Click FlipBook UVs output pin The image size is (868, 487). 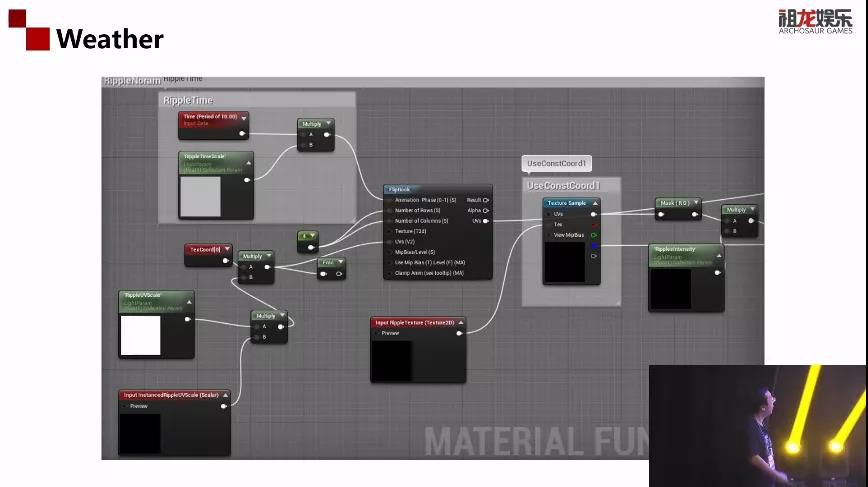coord(485,221)
